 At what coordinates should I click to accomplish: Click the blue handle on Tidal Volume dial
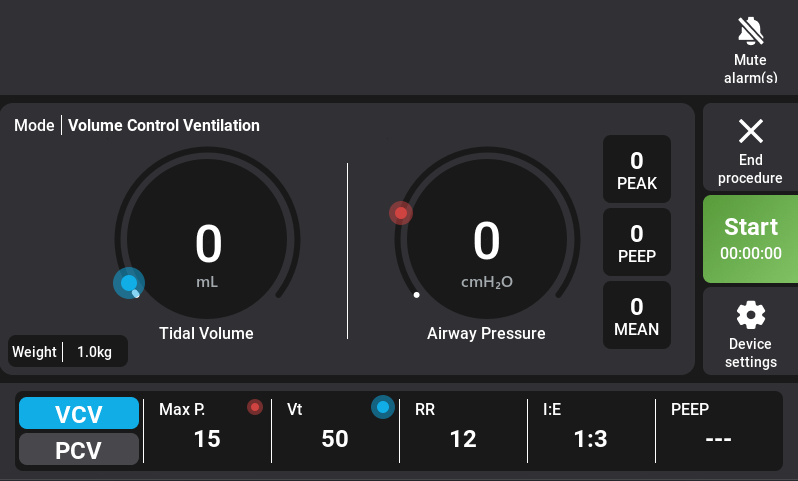128,284
